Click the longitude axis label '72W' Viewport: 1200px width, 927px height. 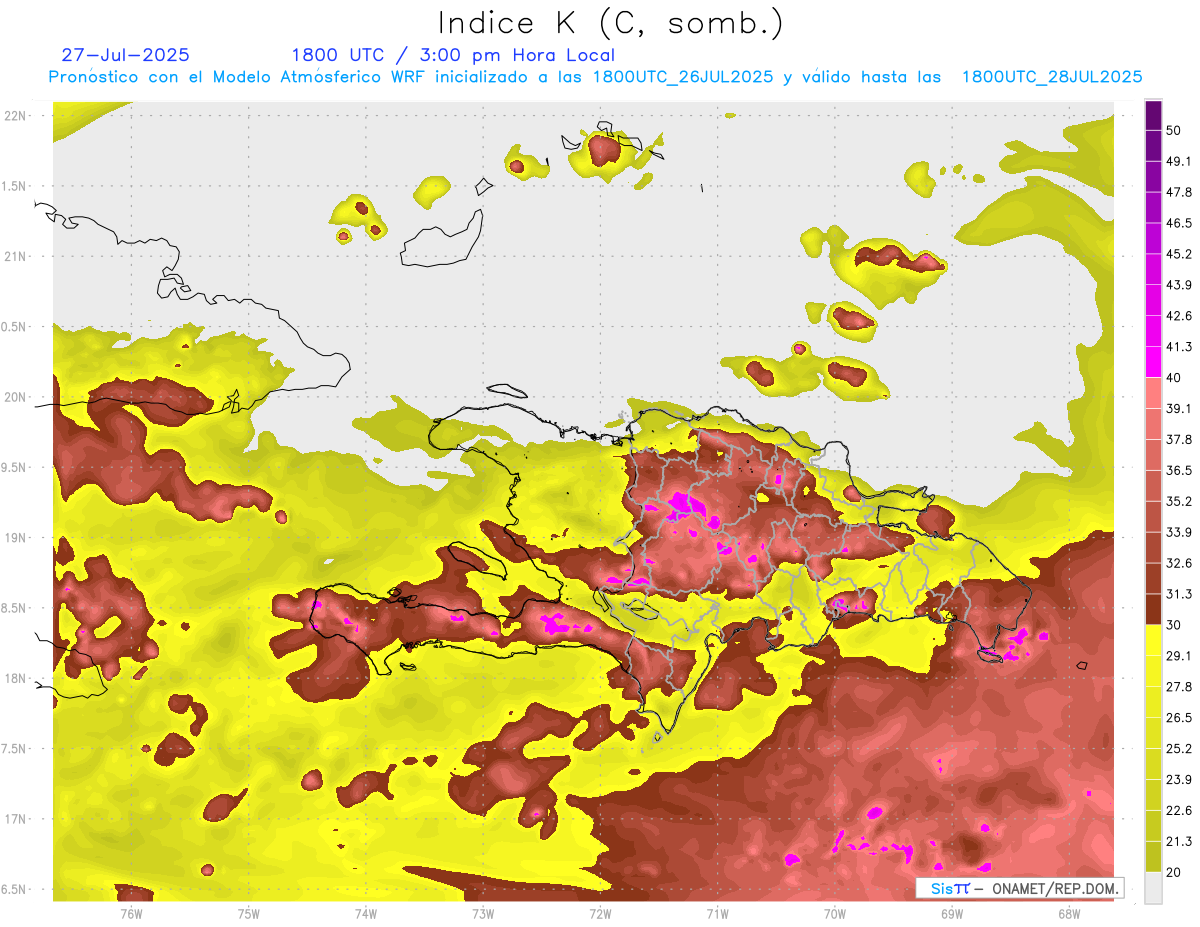click(x=600, y=914)
